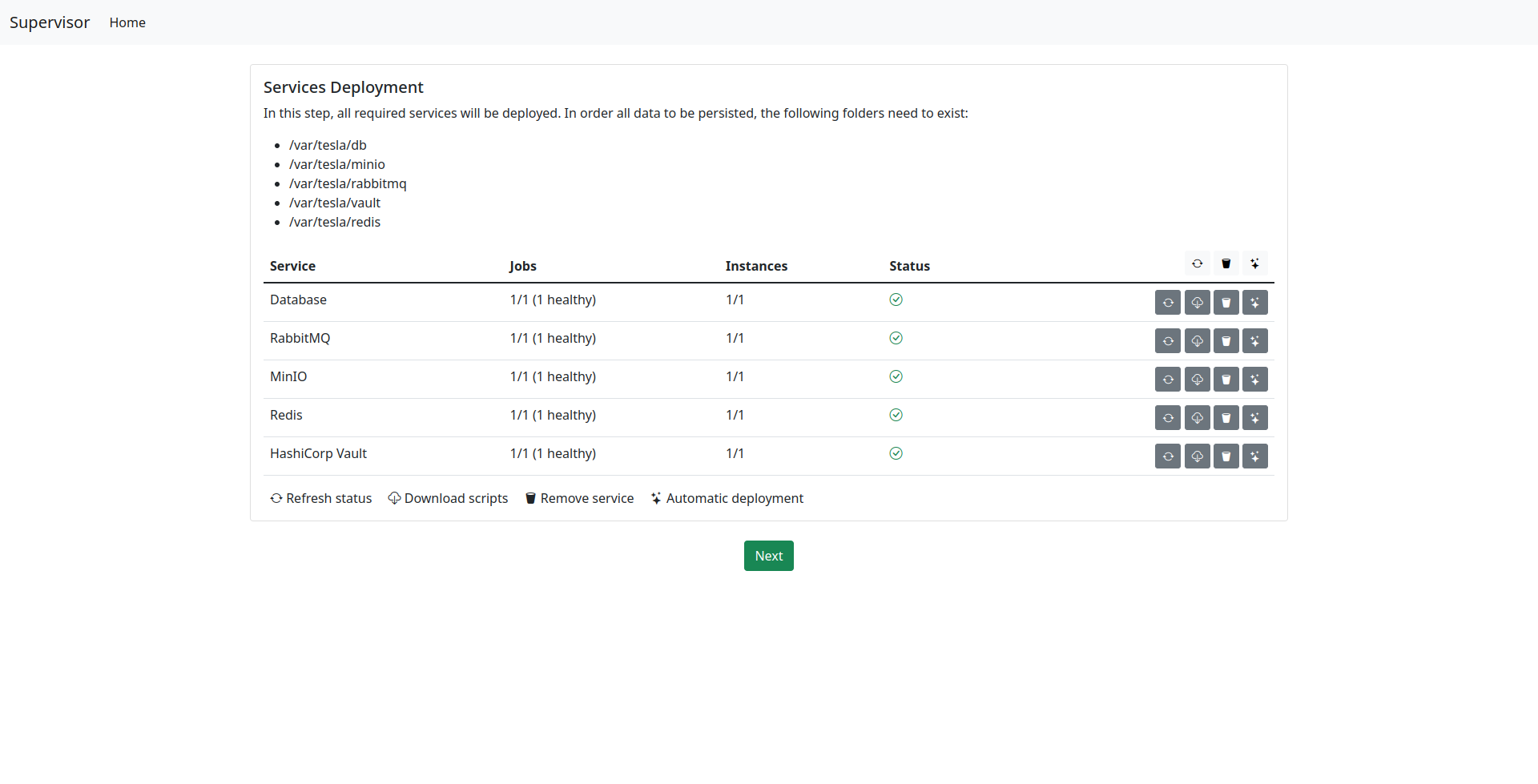Refresh status of the Database service
Image resolution: width=1538 pixels, height=784 pixels.
click(1168, 303)
